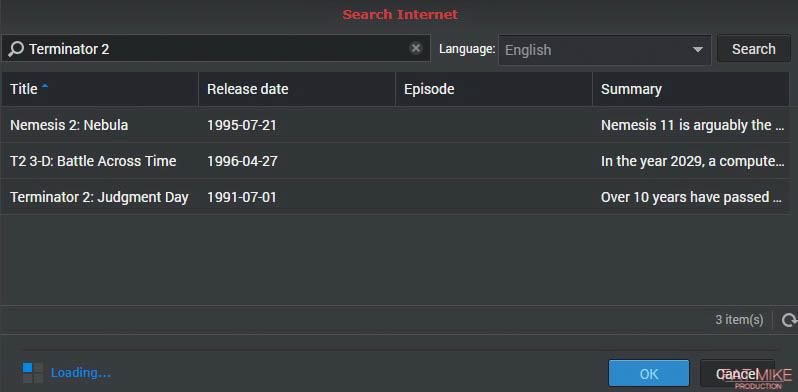Click the refresh icon beside item count
Screen dimensions: 798x392
789,320
